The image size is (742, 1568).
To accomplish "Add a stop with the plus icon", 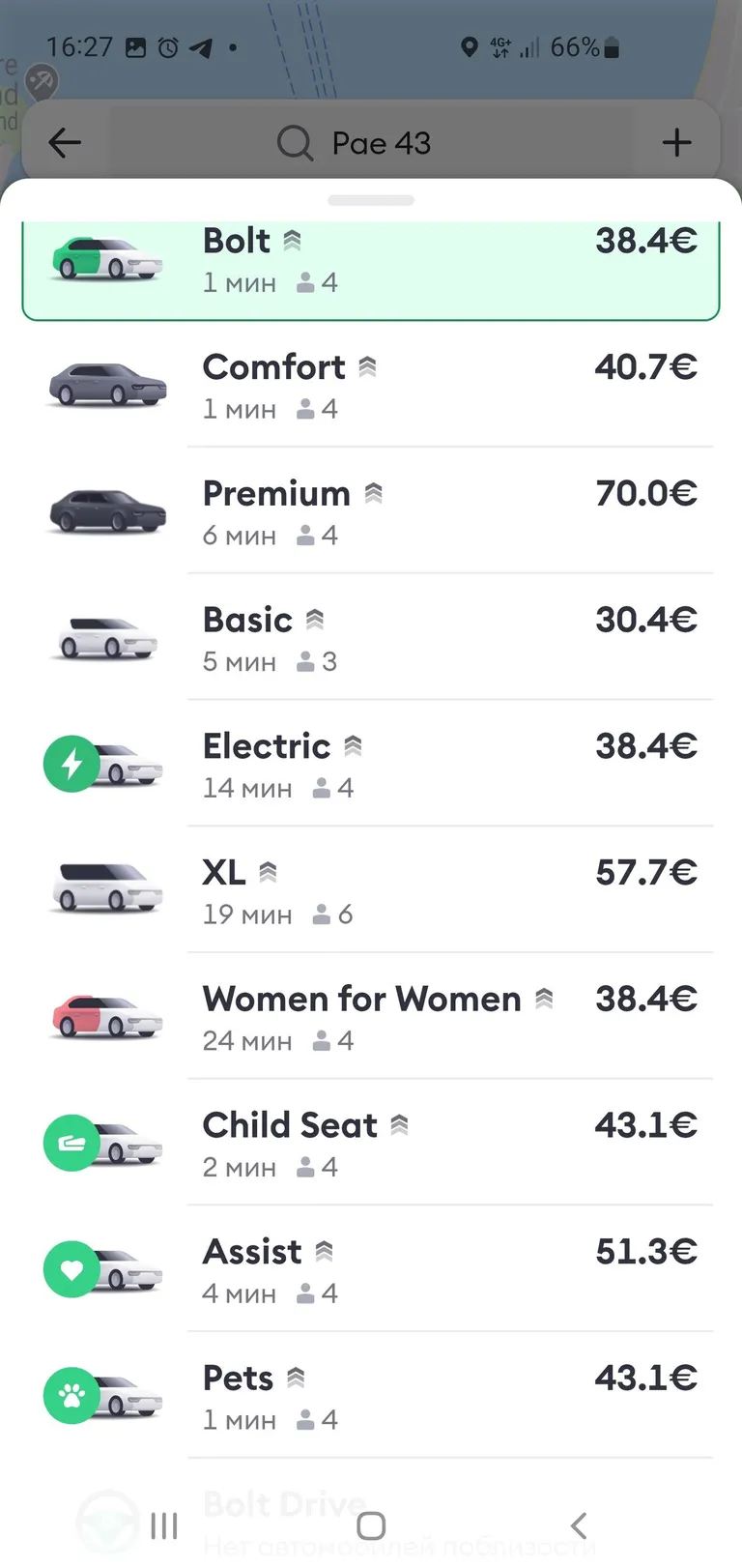I will (676, 143).
